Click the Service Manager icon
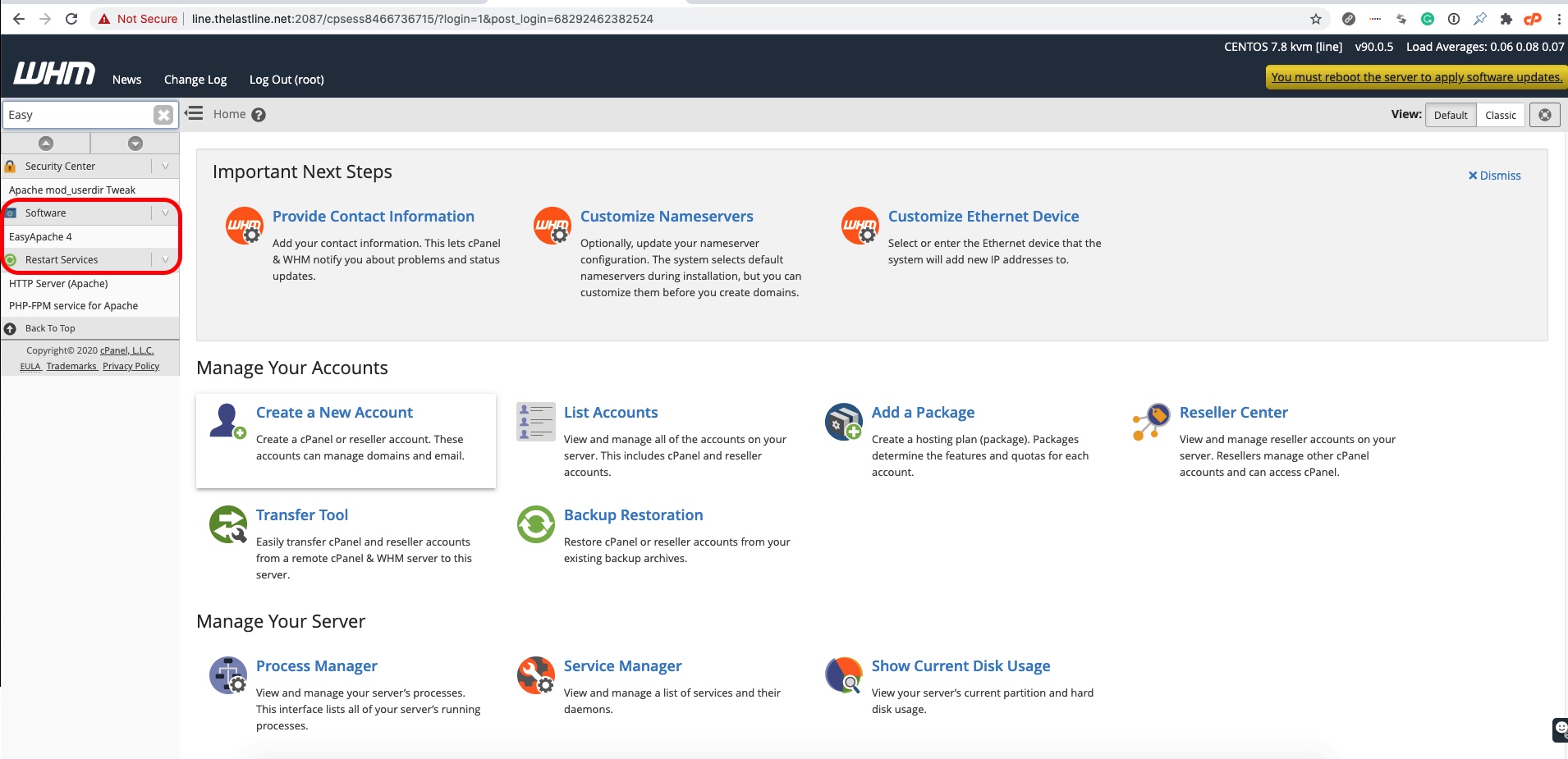1568x759 pixels. tap(536, 675)
